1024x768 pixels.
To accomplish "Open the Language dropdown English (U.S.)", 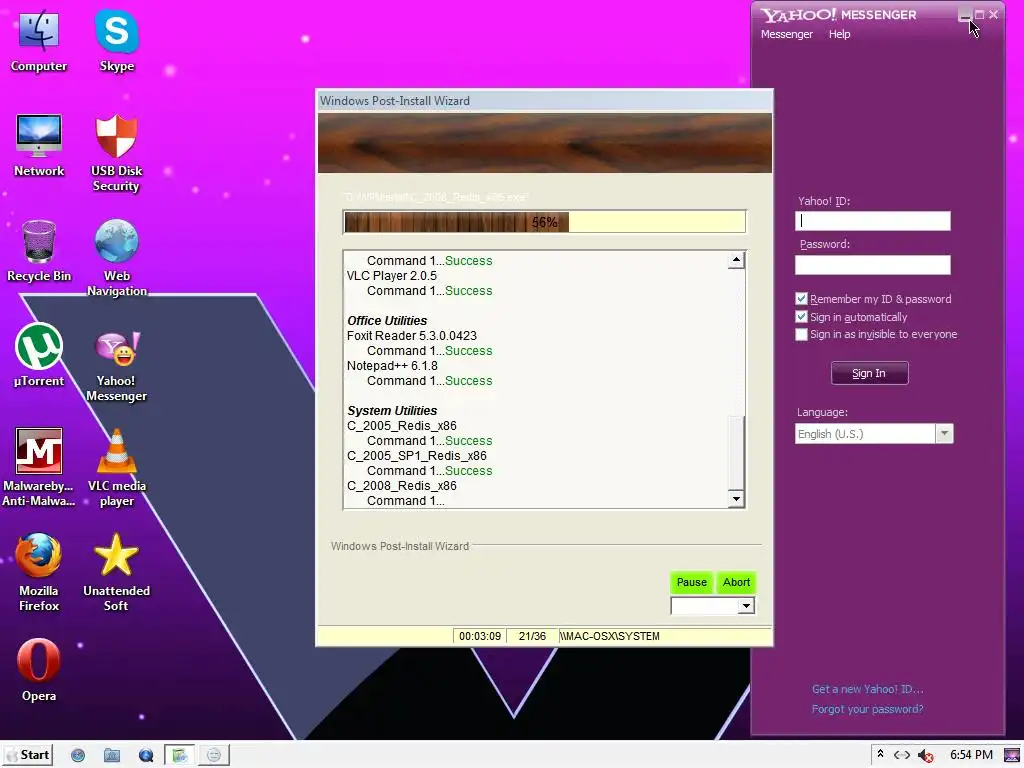I will 874,434.
